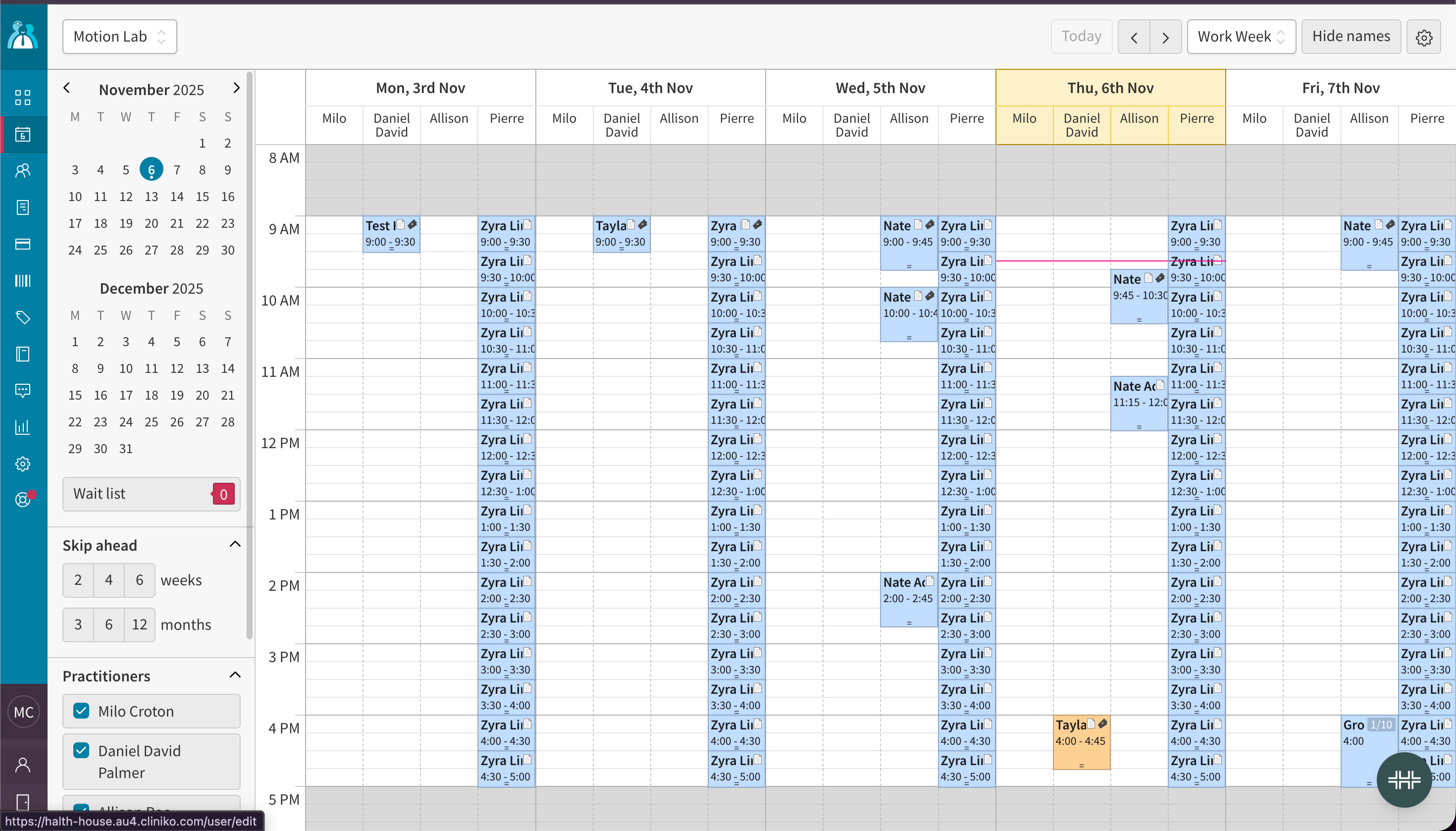The height and width of the screenshot is (831, 1456).
Task: Open the Contacts book sidebar icon
Action: point(23,354)
